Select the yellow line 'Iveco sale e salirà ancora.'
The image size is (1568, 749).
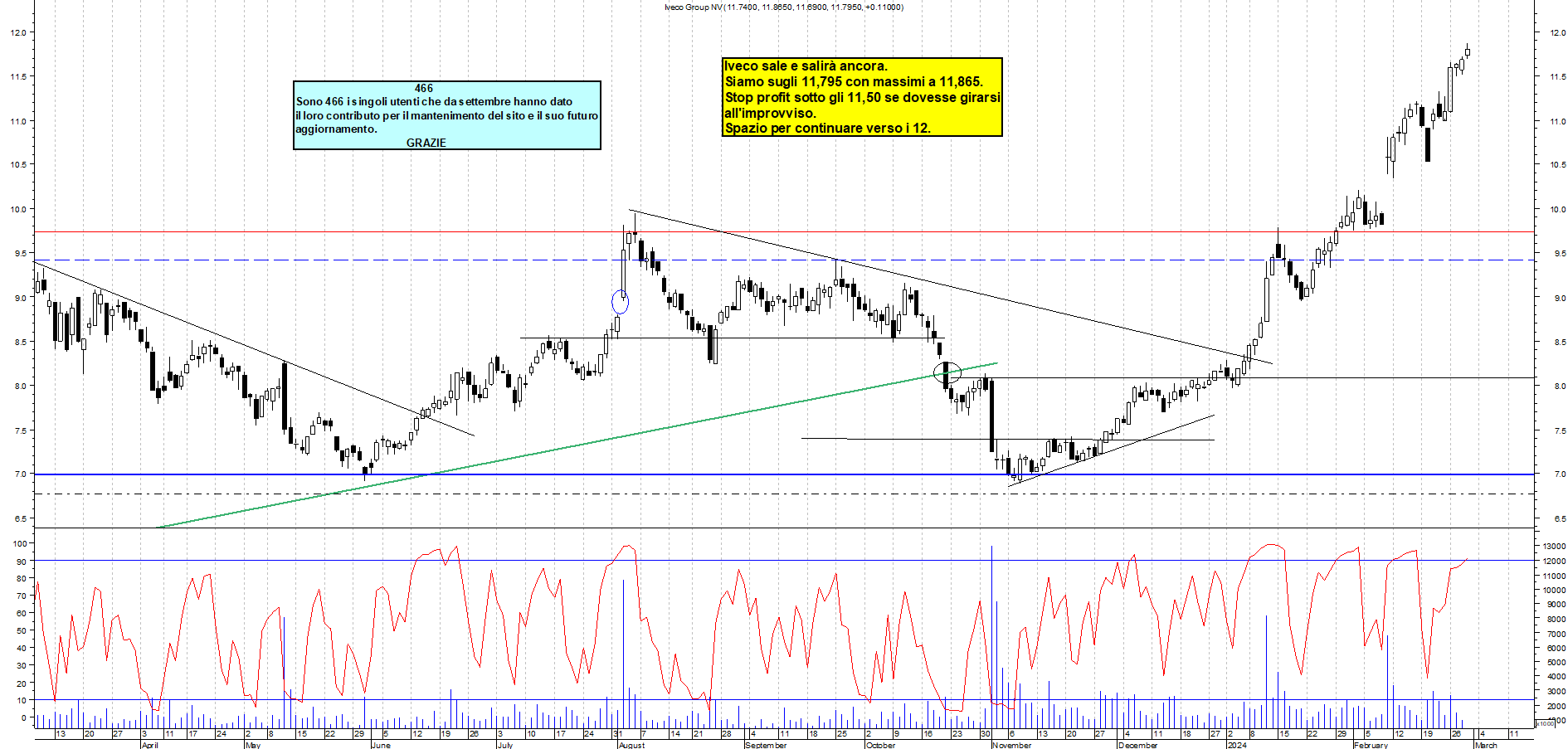pyautogui.click(x=806, y=66)
